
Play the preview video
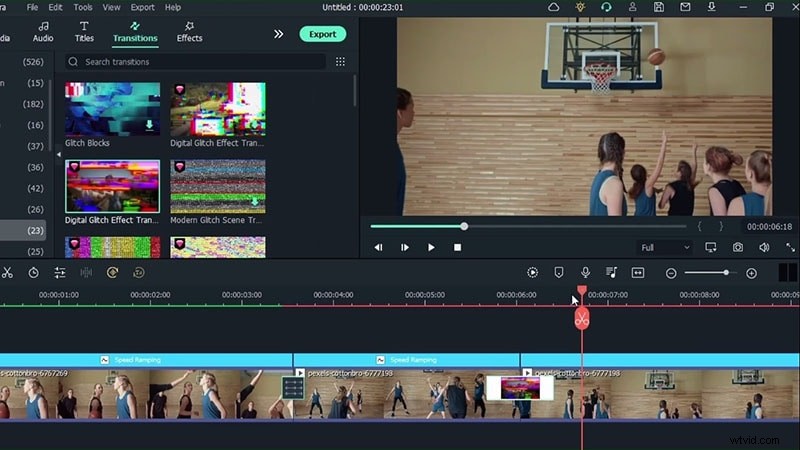point(431,247)
